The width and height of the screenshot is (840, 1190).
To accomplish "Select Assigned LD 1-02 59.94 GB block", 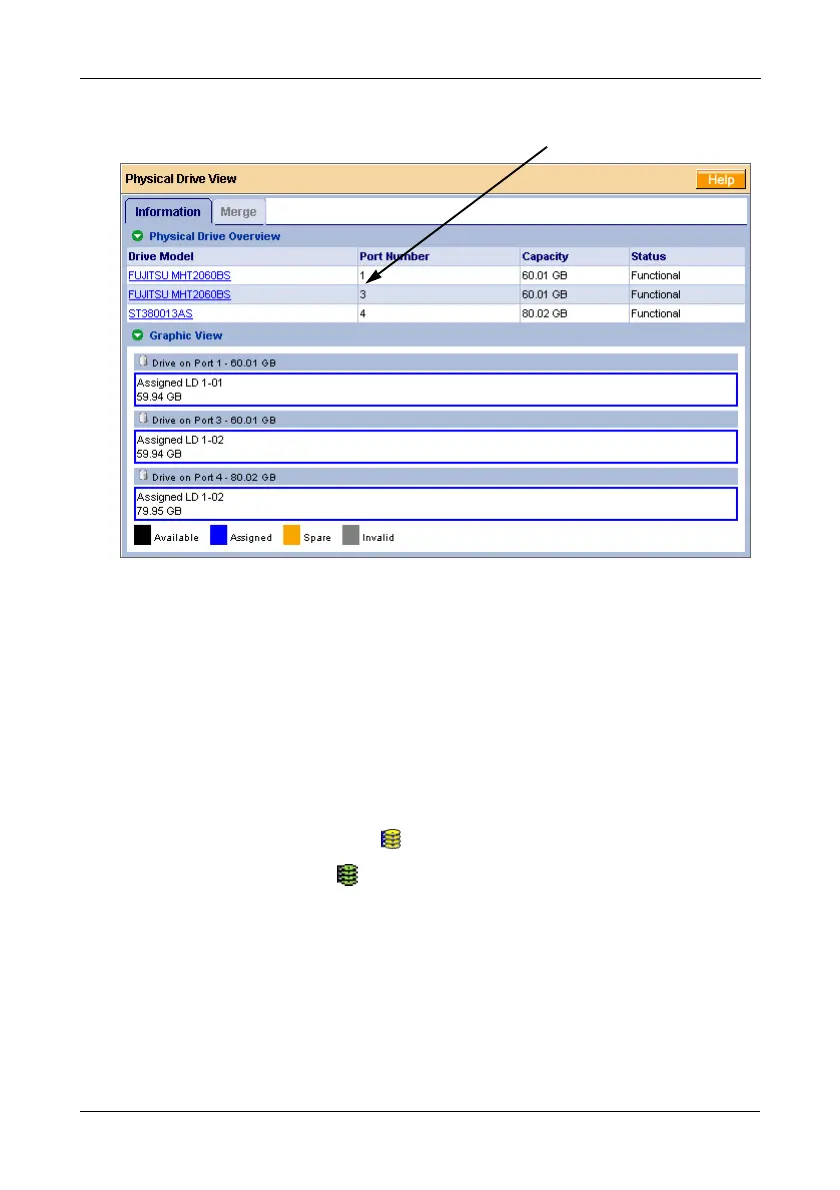I will pos(436,446).
